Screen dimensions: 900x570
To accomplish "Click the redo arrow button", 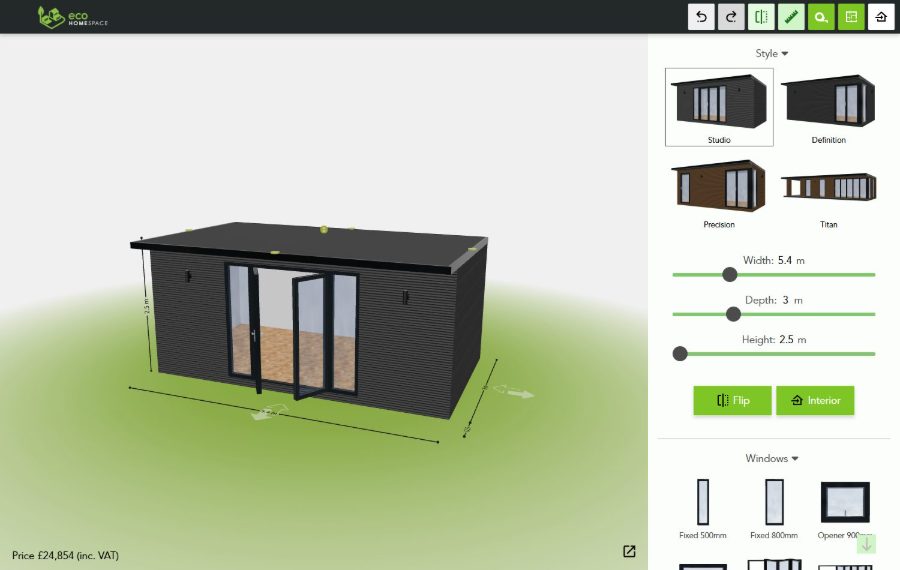I will (x=731, y=17).
